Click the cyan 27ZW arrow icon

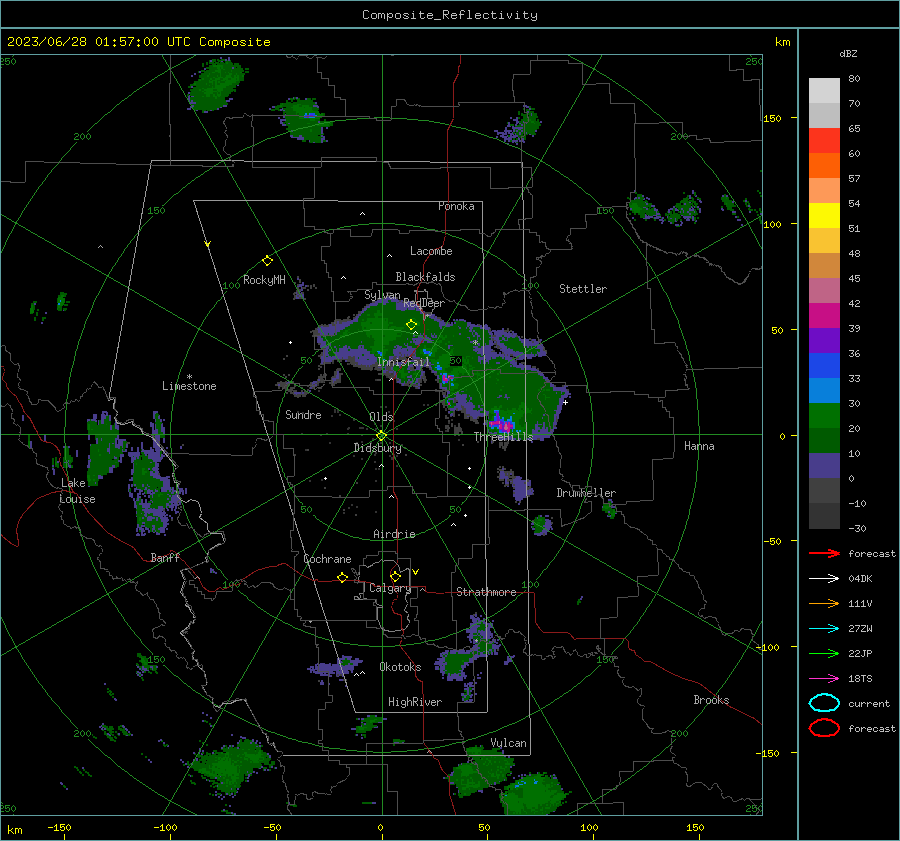pos(824,629)
